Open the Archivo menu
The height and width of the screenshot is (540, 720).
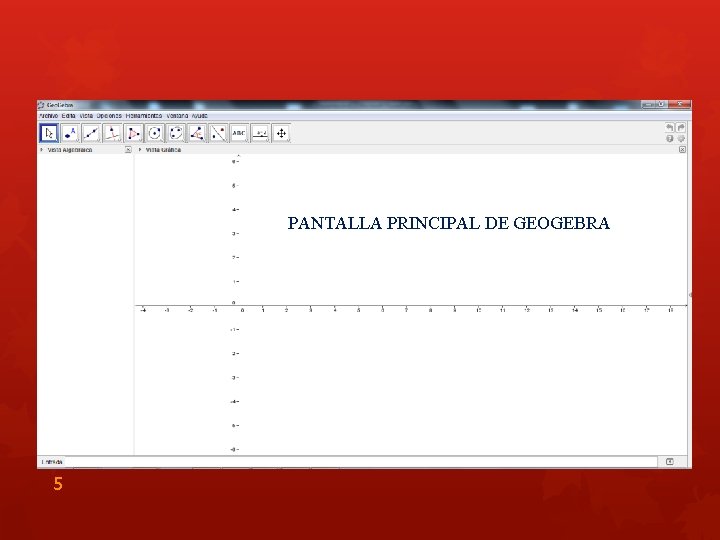pyautogui.click(x=49, y=116)
